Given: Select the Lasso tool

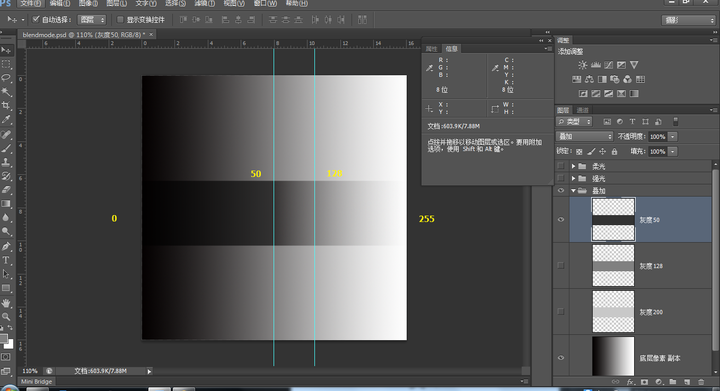Looking at the screenshot, I should [x=6, y=78].
